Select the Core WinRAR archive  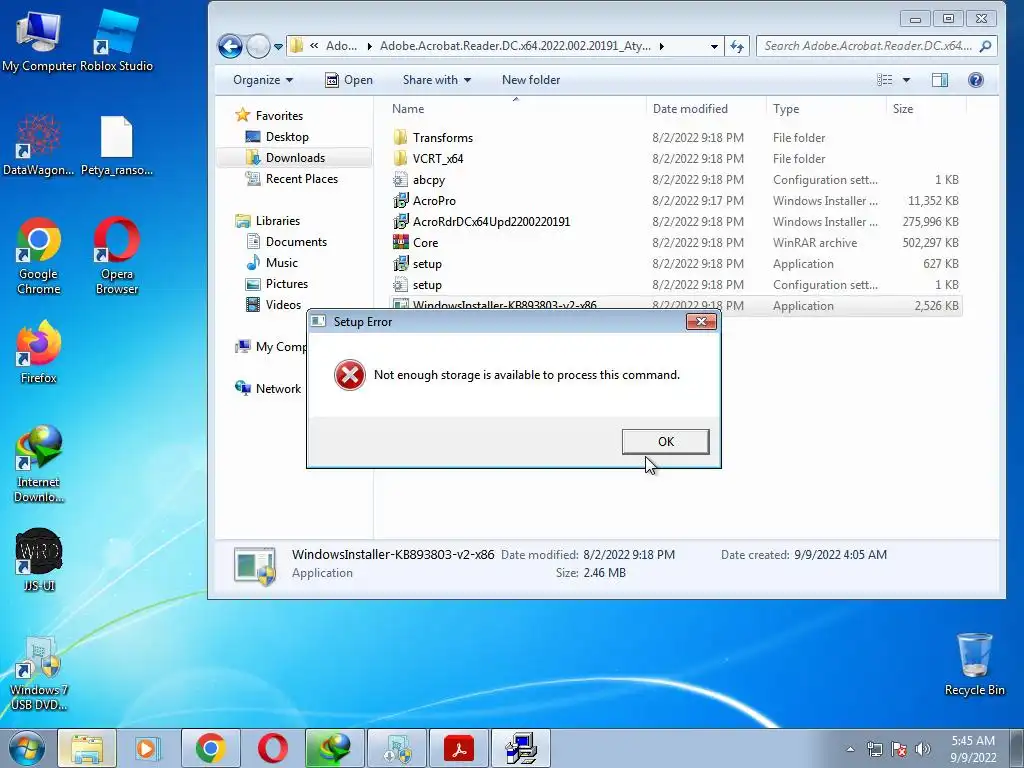point(676,242)
